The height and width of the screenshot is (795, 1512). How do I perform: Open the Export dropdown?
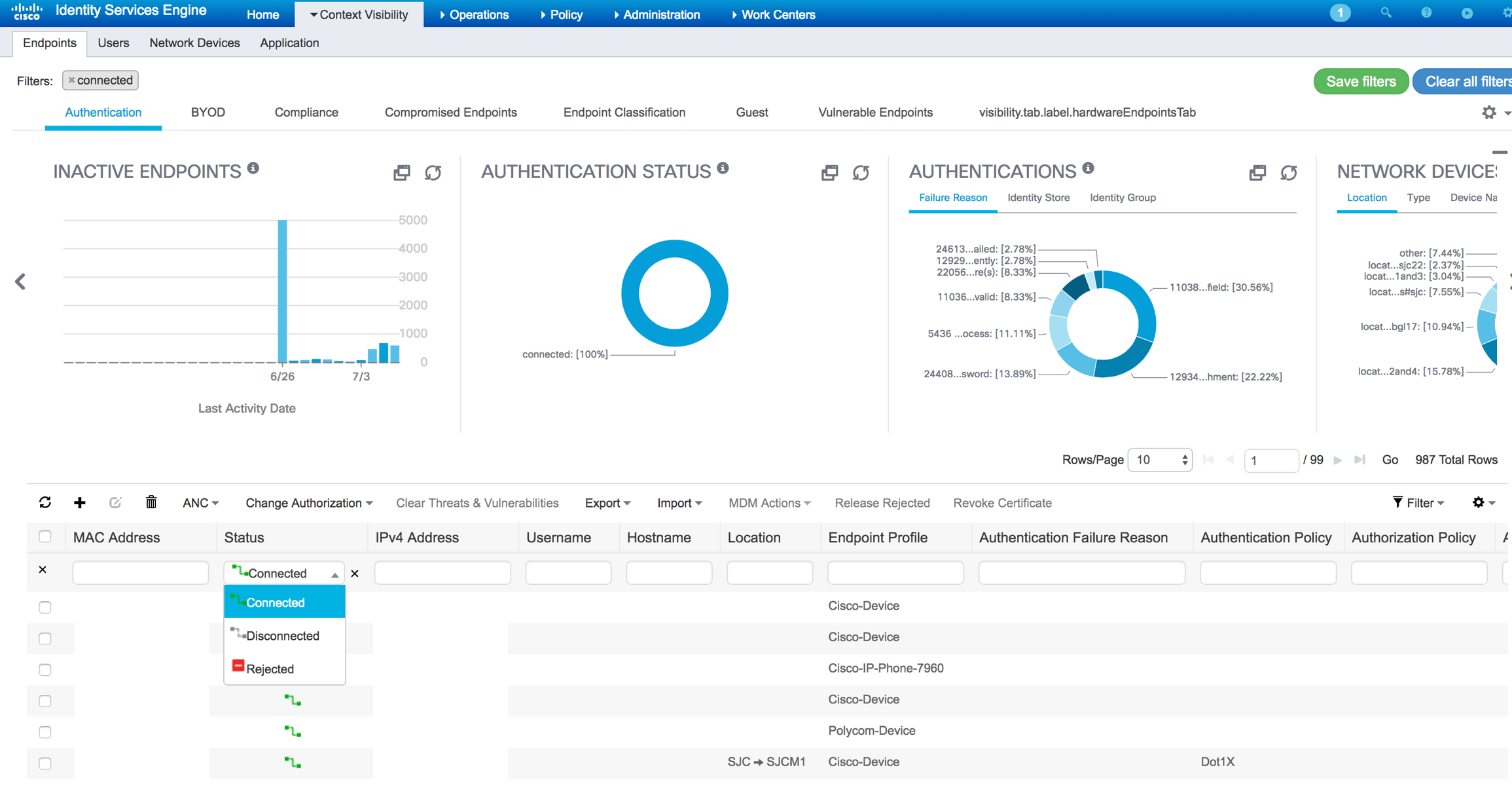[607, 503]
